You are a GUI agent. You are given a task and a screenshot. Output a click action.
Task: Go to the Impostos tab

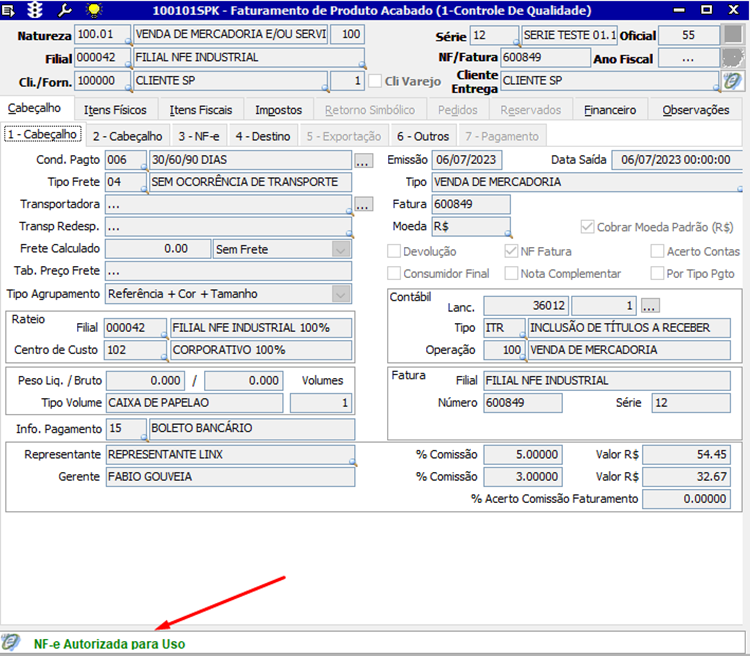278,110
